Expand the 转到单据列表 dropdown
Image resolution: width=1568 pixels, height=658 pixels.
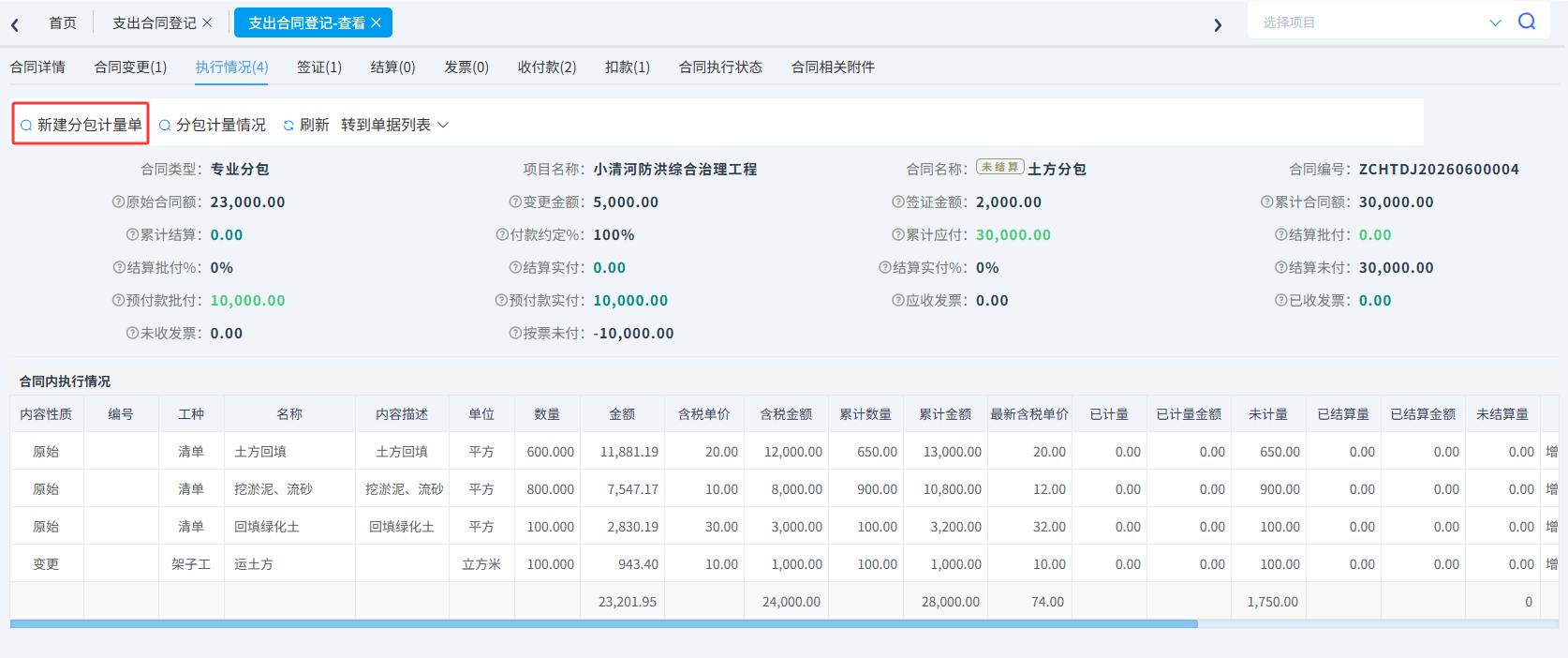(x=394, y=125)
